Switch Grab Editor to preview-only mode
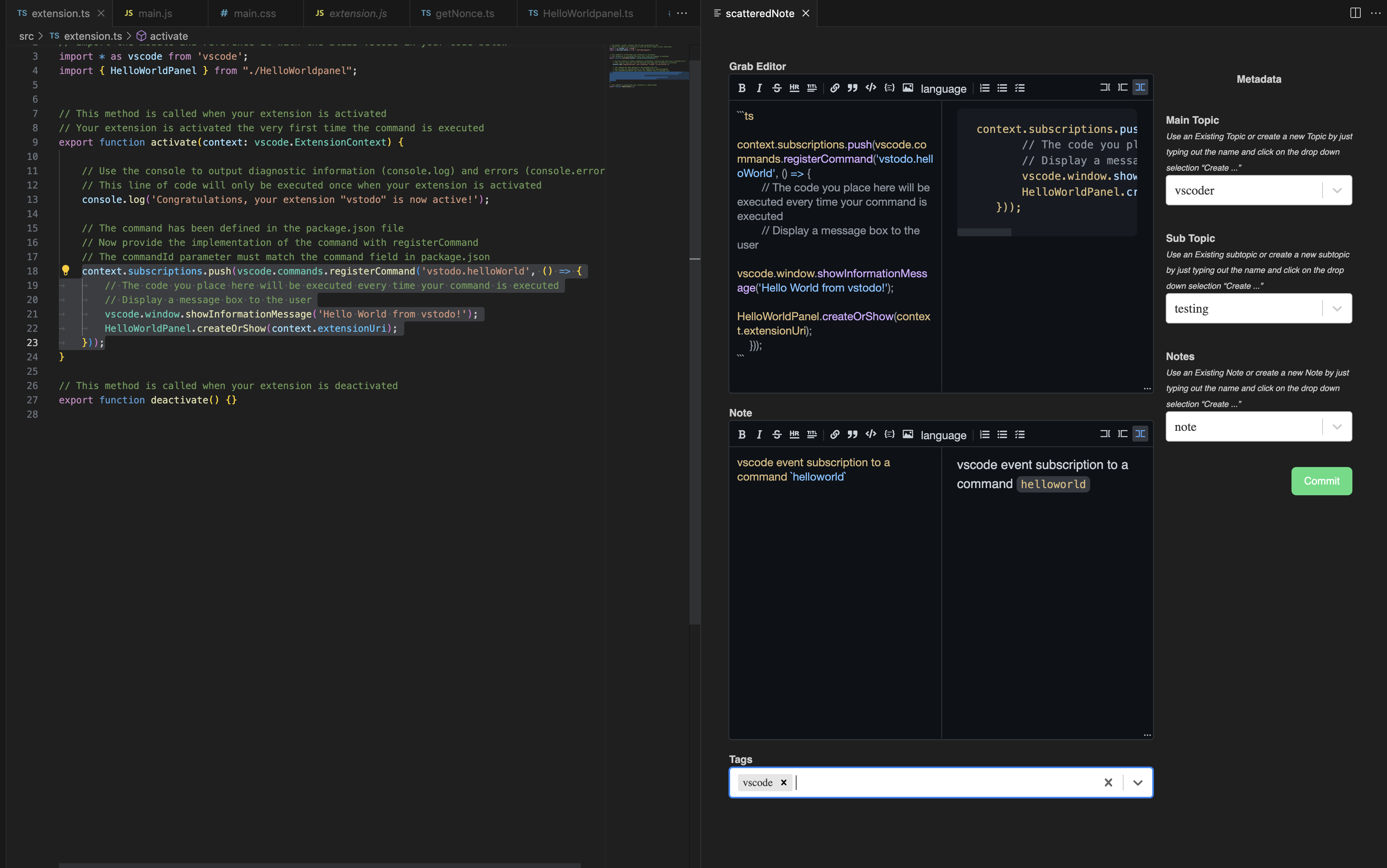The width and height of the screenshot is (1387, 868). [x=1122, y=87]
